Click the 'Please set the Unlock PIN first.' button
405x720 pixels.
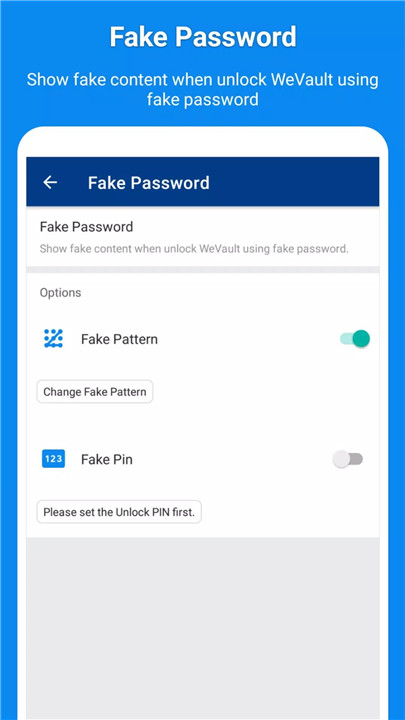click(119, 512)
